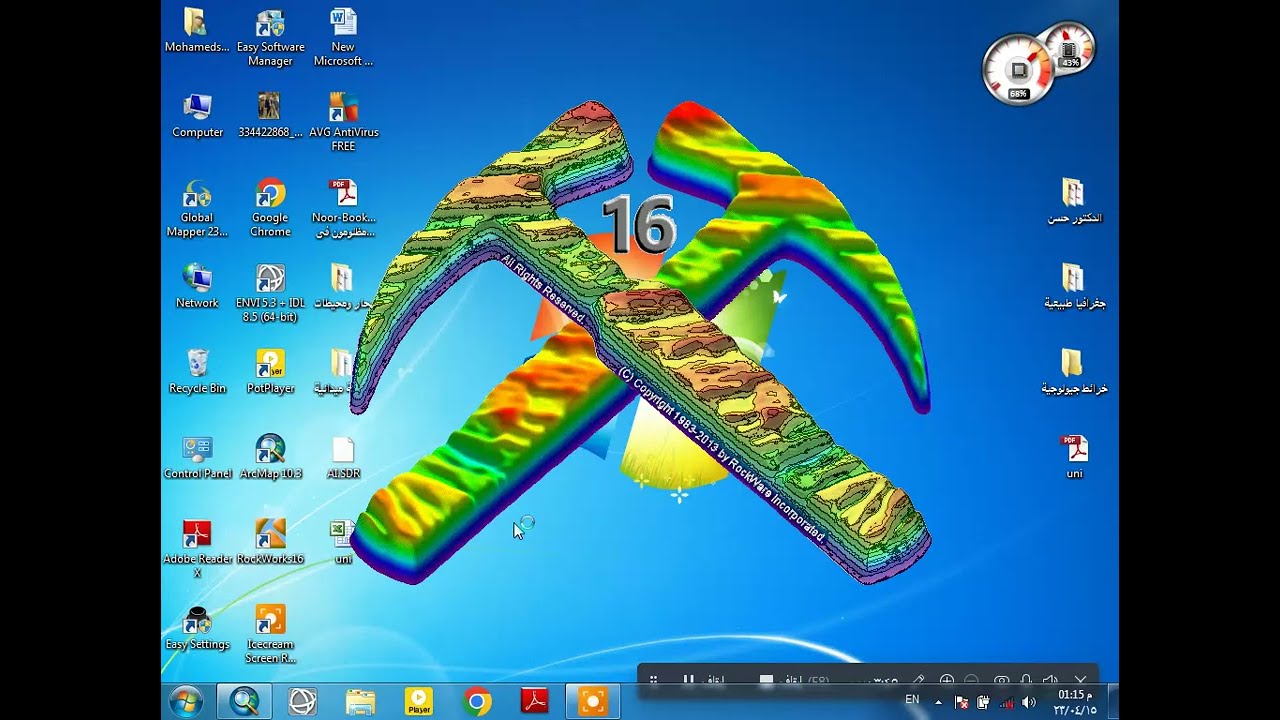Open the power plug tray icon
This screenshot has width=1280, height=720.
click(983, 702)
